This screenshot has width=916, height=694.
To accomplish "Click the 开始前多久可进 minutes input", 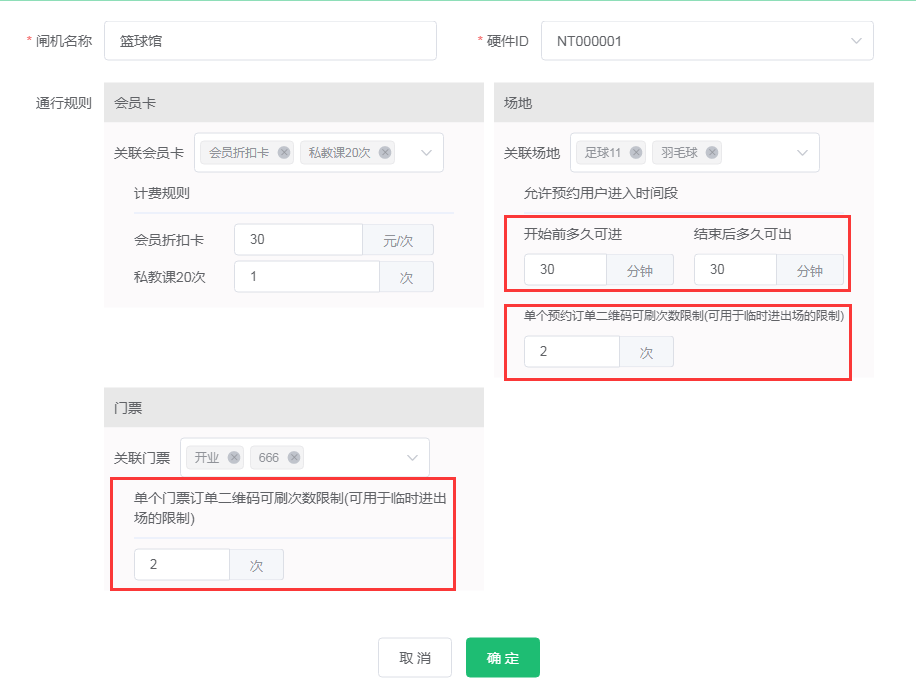I will (565, 270).
